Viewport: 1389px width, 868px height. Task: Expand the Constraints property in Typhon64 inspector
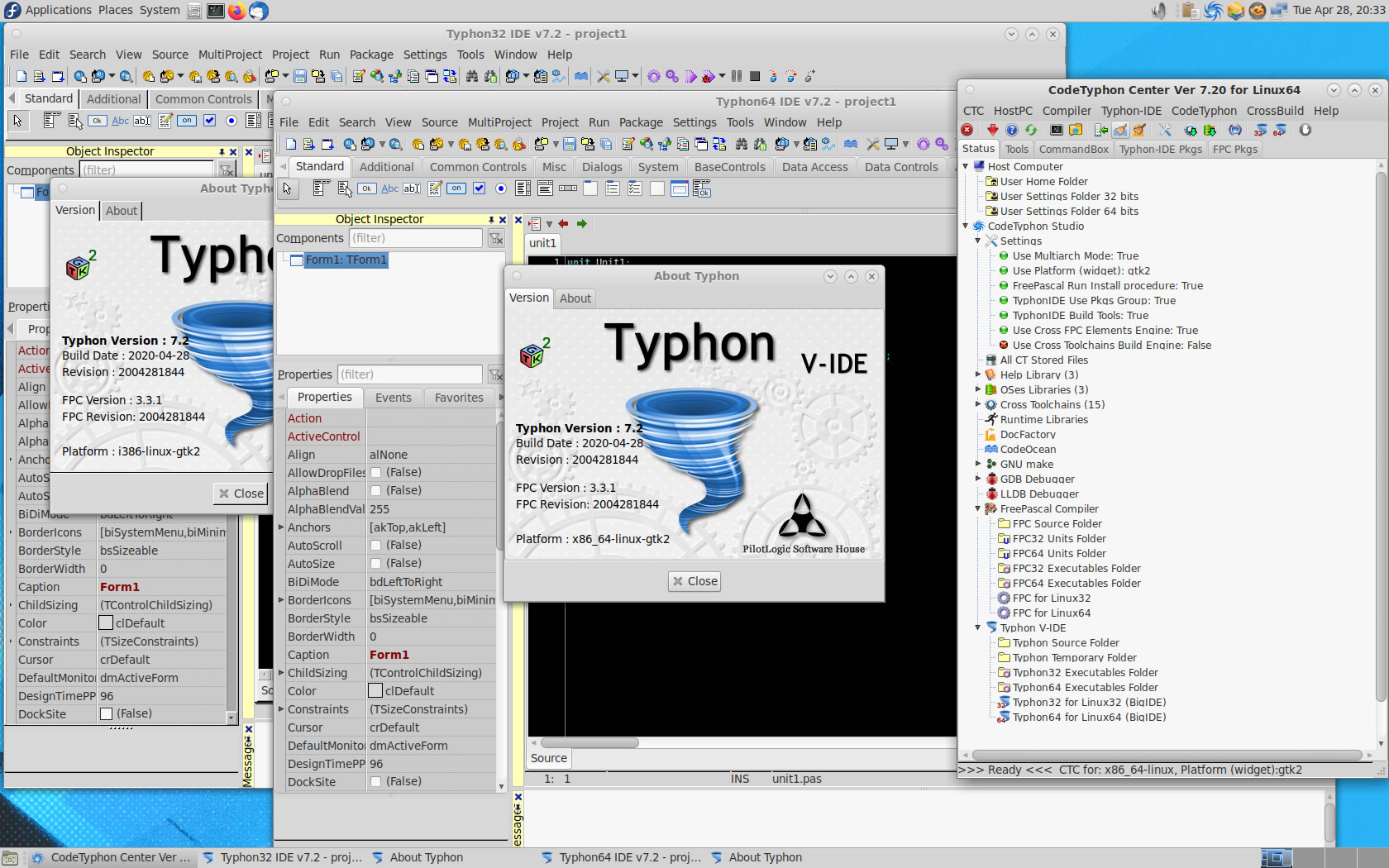(281, 708)
